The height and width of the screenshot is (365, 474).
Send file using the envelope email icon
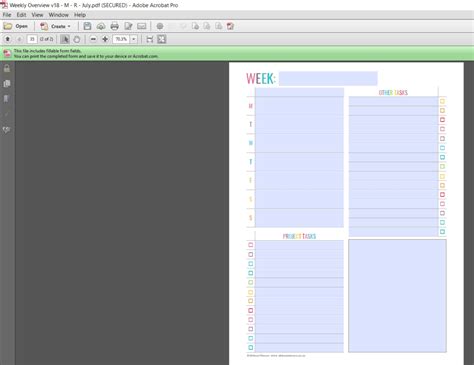(x=142, y=26)
